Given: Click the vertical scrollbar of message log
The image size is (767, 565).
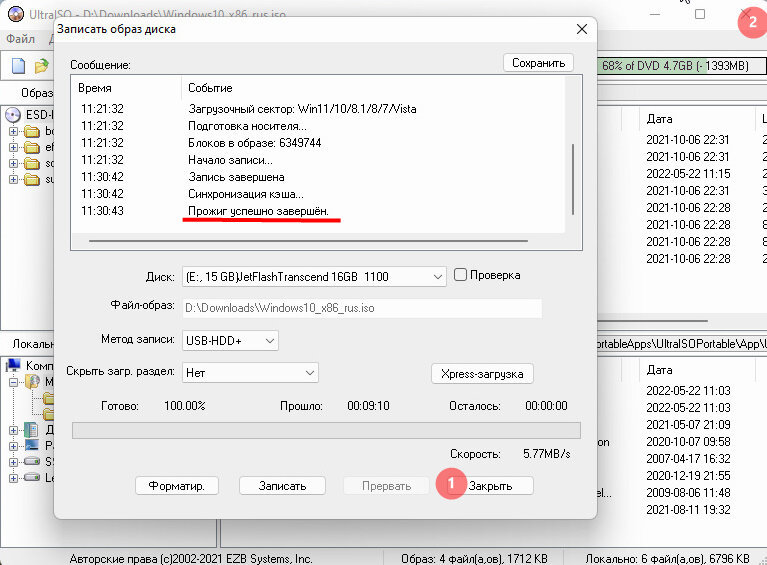Looking at the screenshot, I should coord(573,179).
